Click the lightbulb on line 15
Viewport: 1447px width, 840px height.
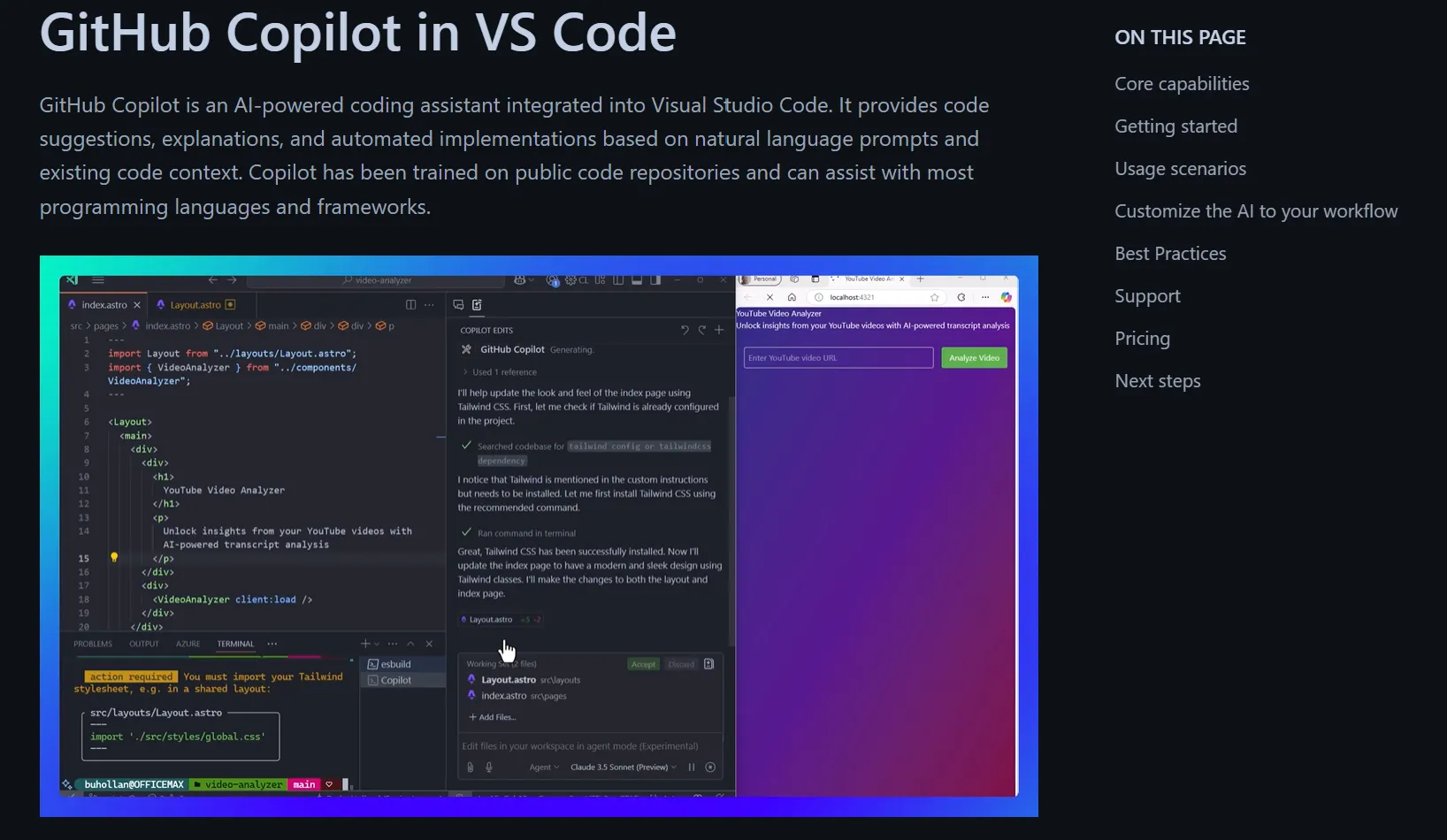112,558
